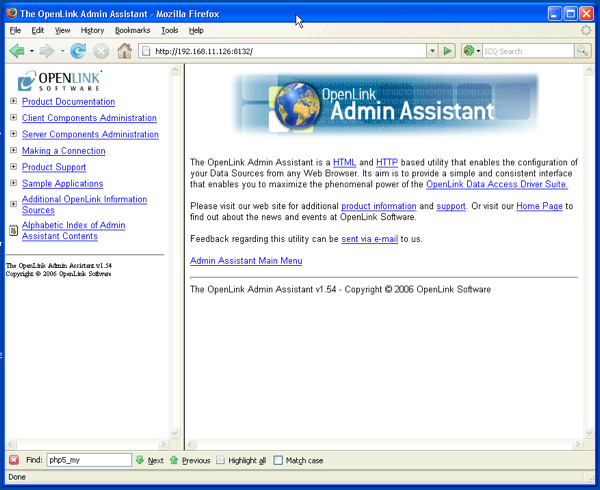Click the OpenLink Software logo
This screenshot has height=490, width=600.
[60, 80]
